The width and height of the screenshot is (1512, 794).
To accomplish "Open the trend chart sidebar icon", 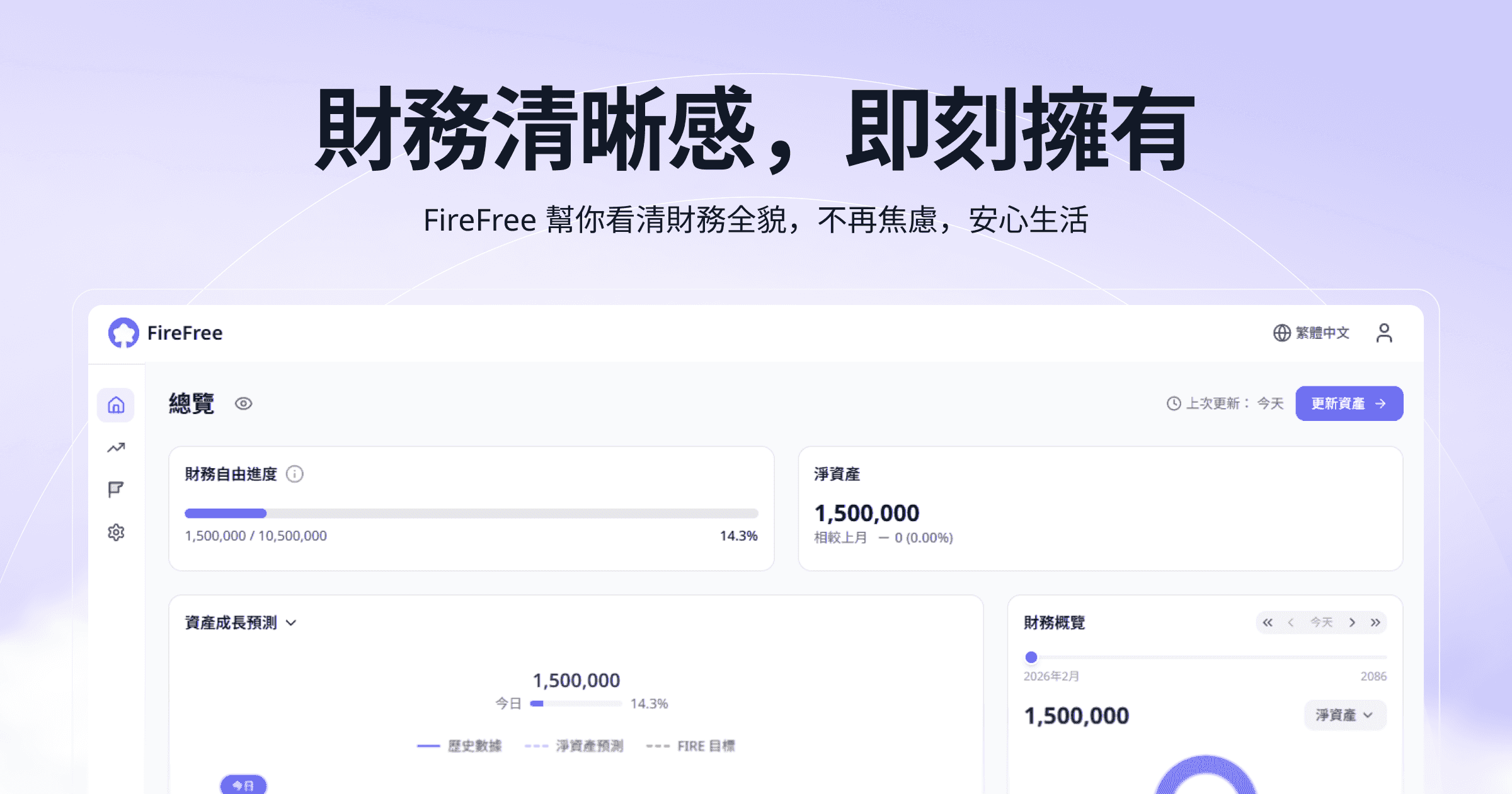I will click(116, 447).
